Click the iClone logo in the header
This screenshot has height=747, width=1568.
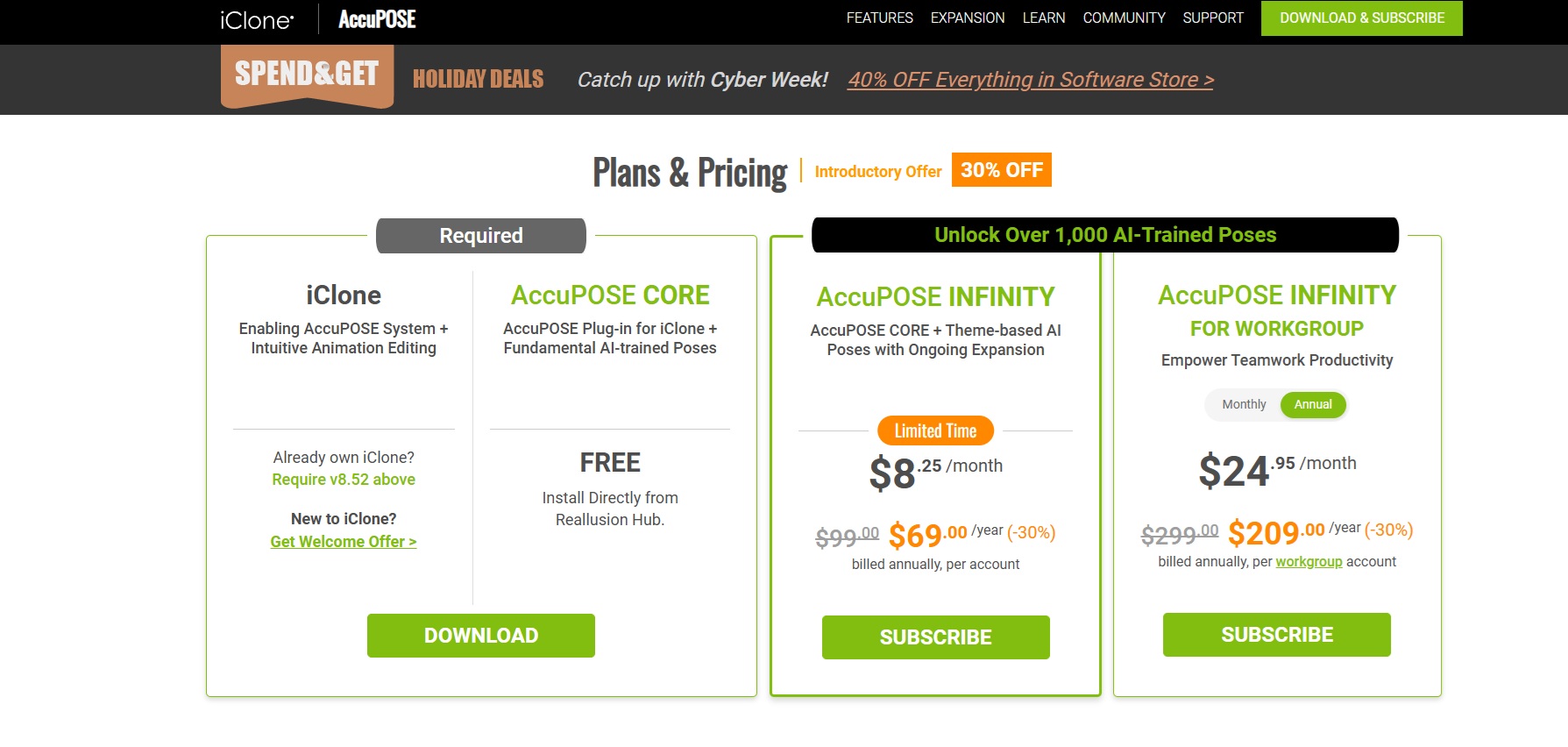point(258,18)
